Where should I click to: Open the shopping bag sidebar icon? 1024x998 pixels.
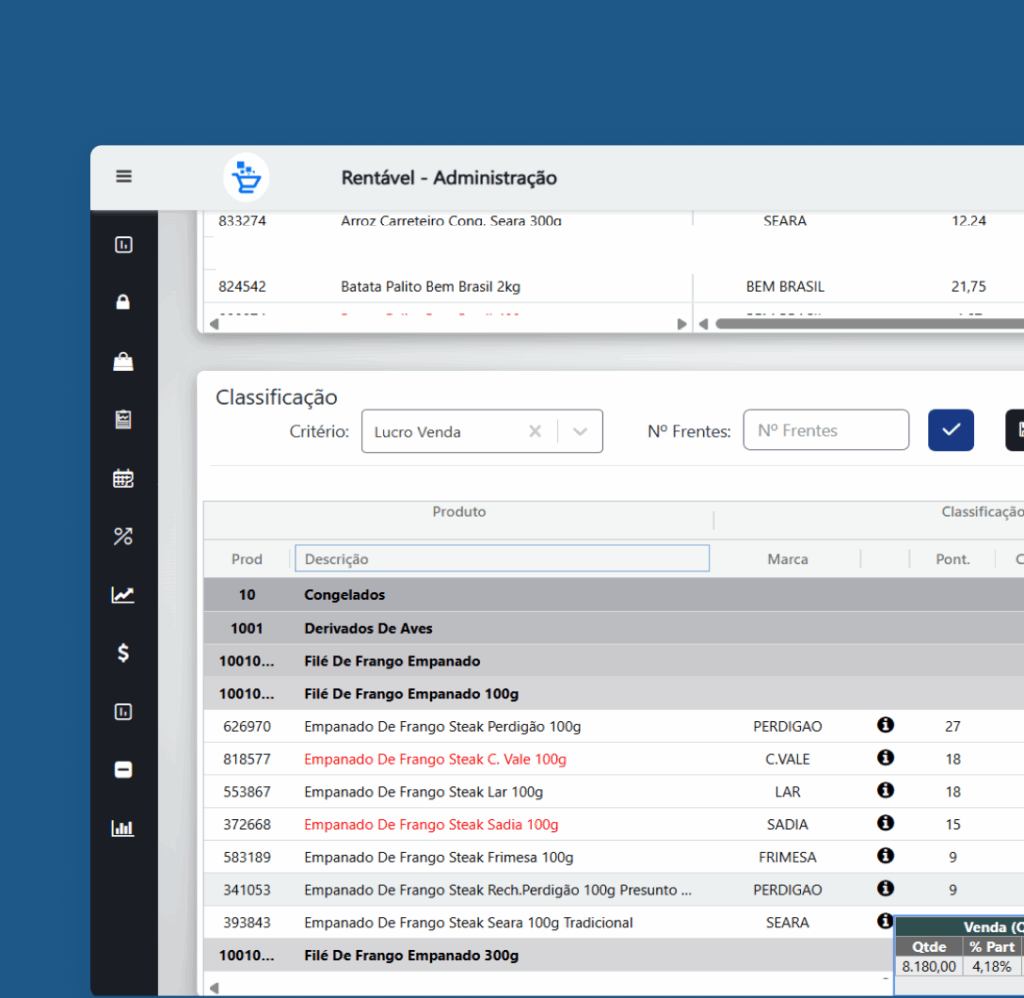[123, 361]
